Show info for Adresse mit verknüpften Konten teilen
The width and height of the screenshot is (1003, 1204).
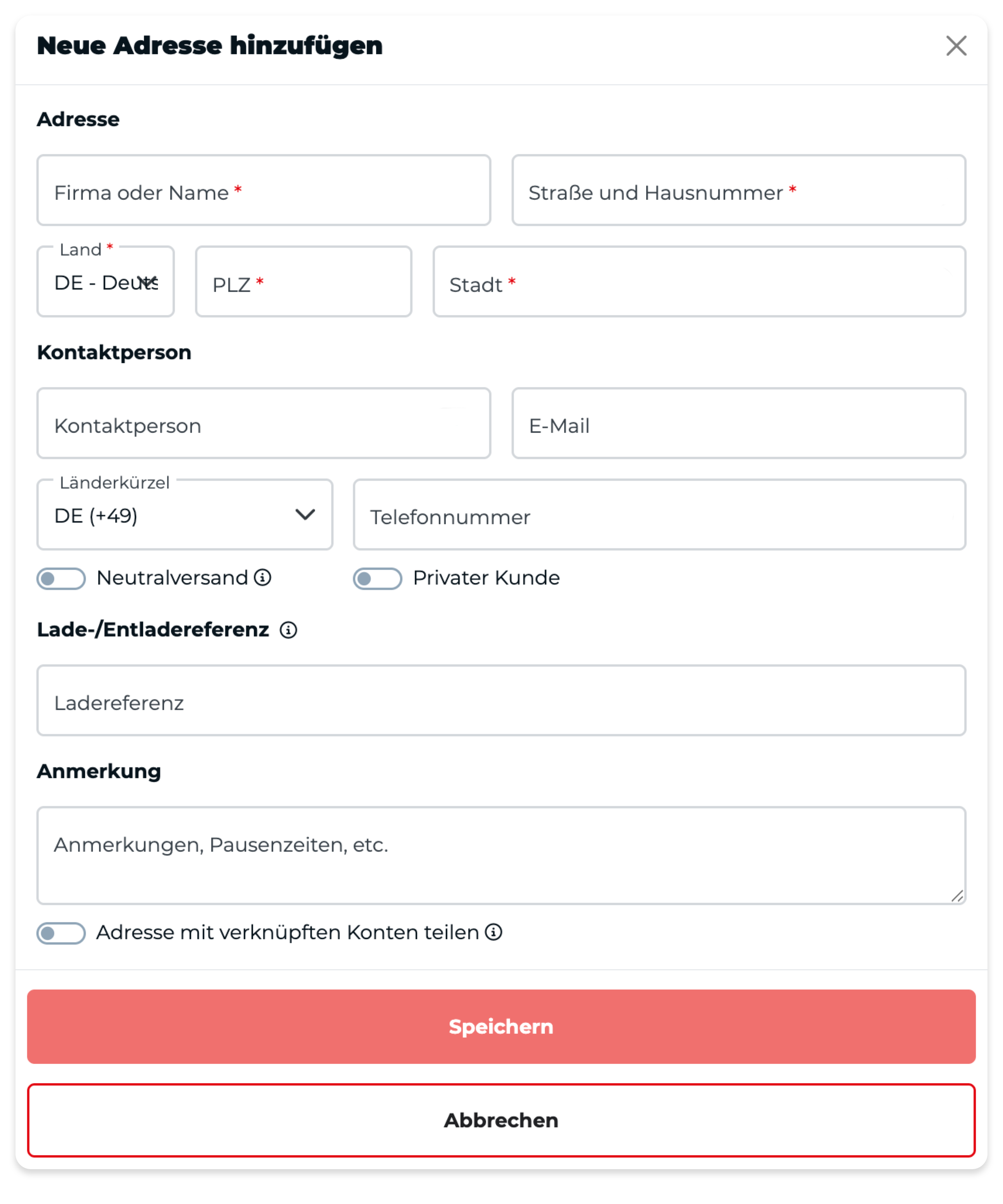coord(493,932)
